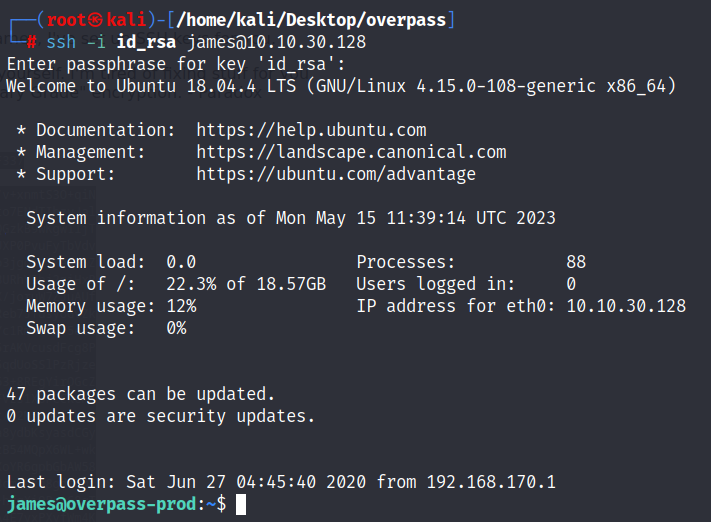
Task: Click the james@10.10.30.128 ssh target
Action: pos(277,42)
